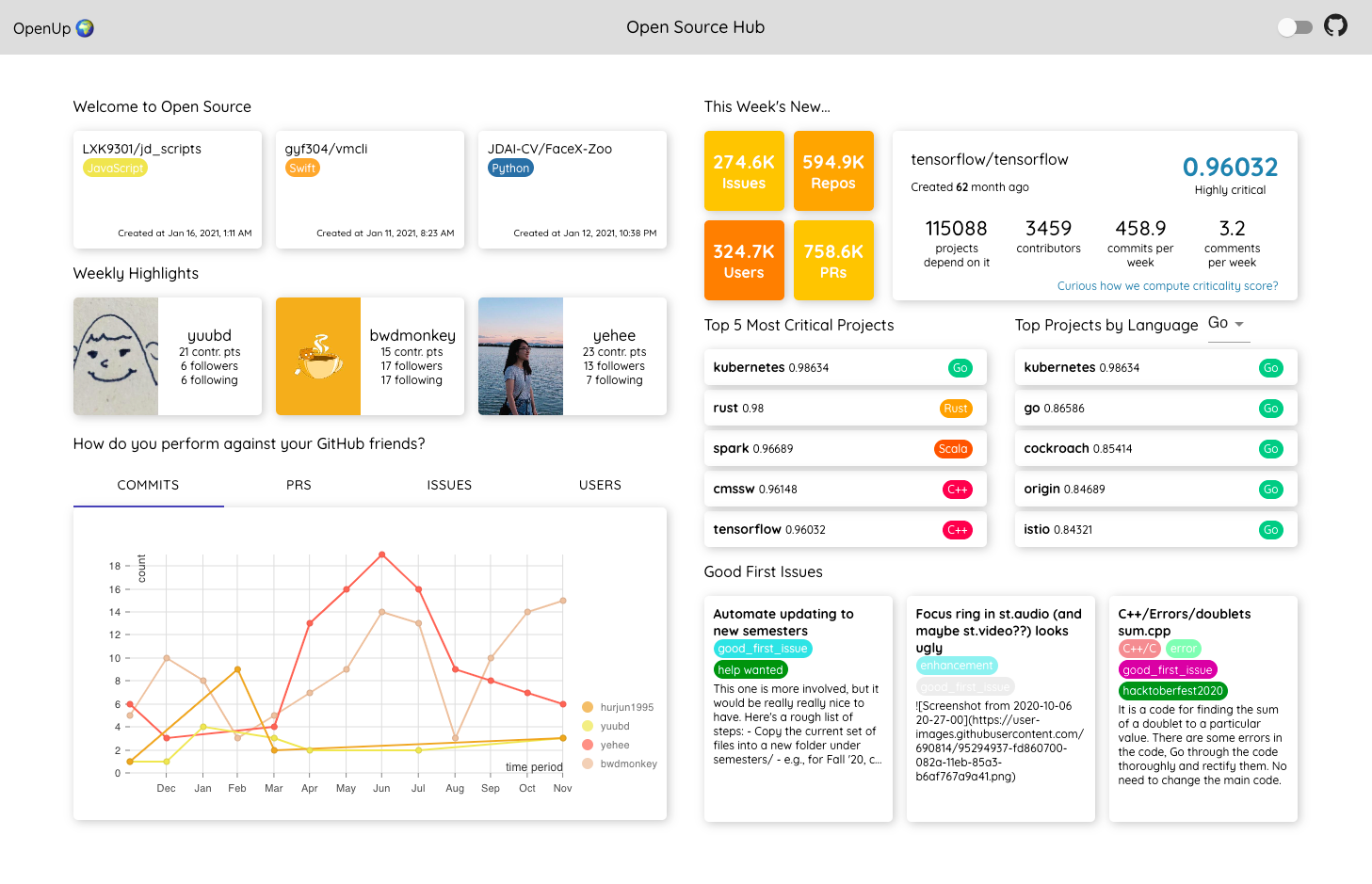Open the GitHub icon in the header

(x=1335, y=26)
